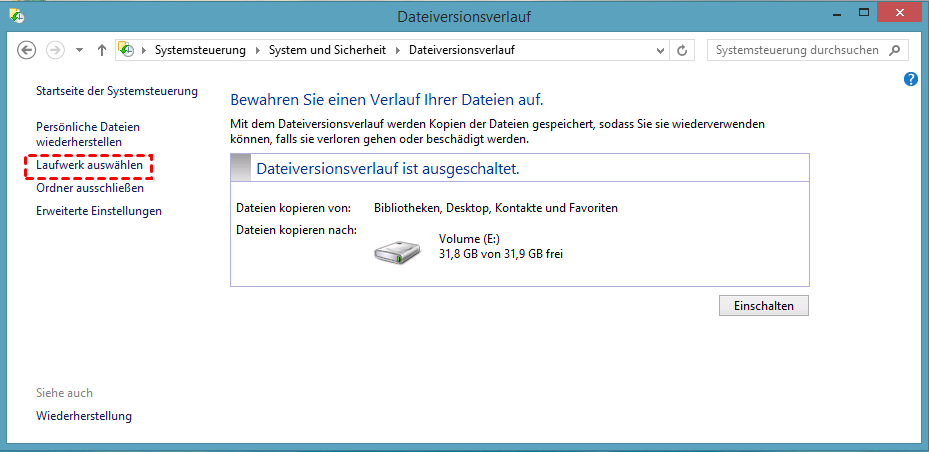This screenshot has height=452, width=929.
Task: Open the Wiederherstellung link
Action: [x=84, y=416]
